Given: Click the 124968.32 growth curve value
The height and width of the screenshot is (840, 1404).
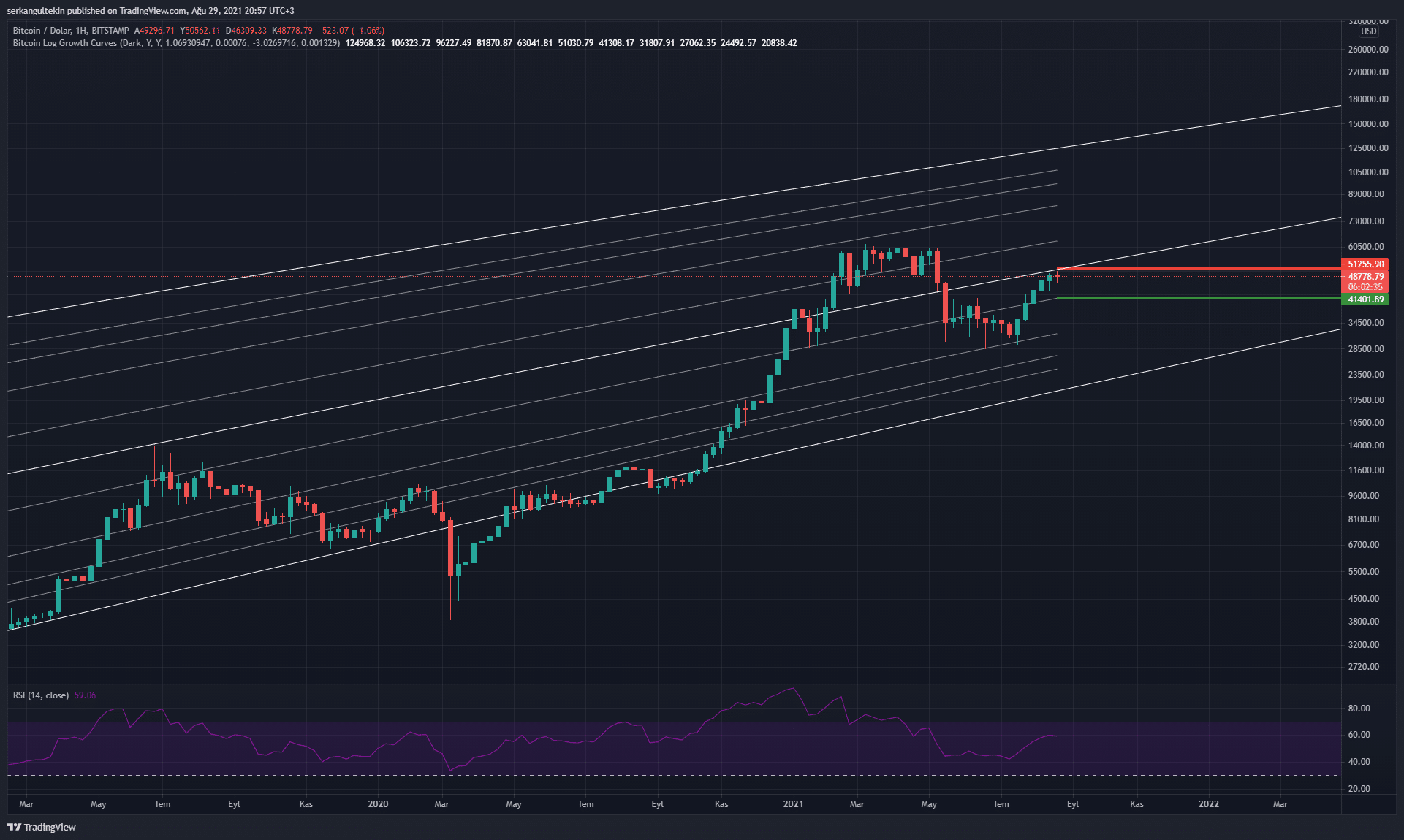Looking at the screenshot, I should click(x=365, y=43).
